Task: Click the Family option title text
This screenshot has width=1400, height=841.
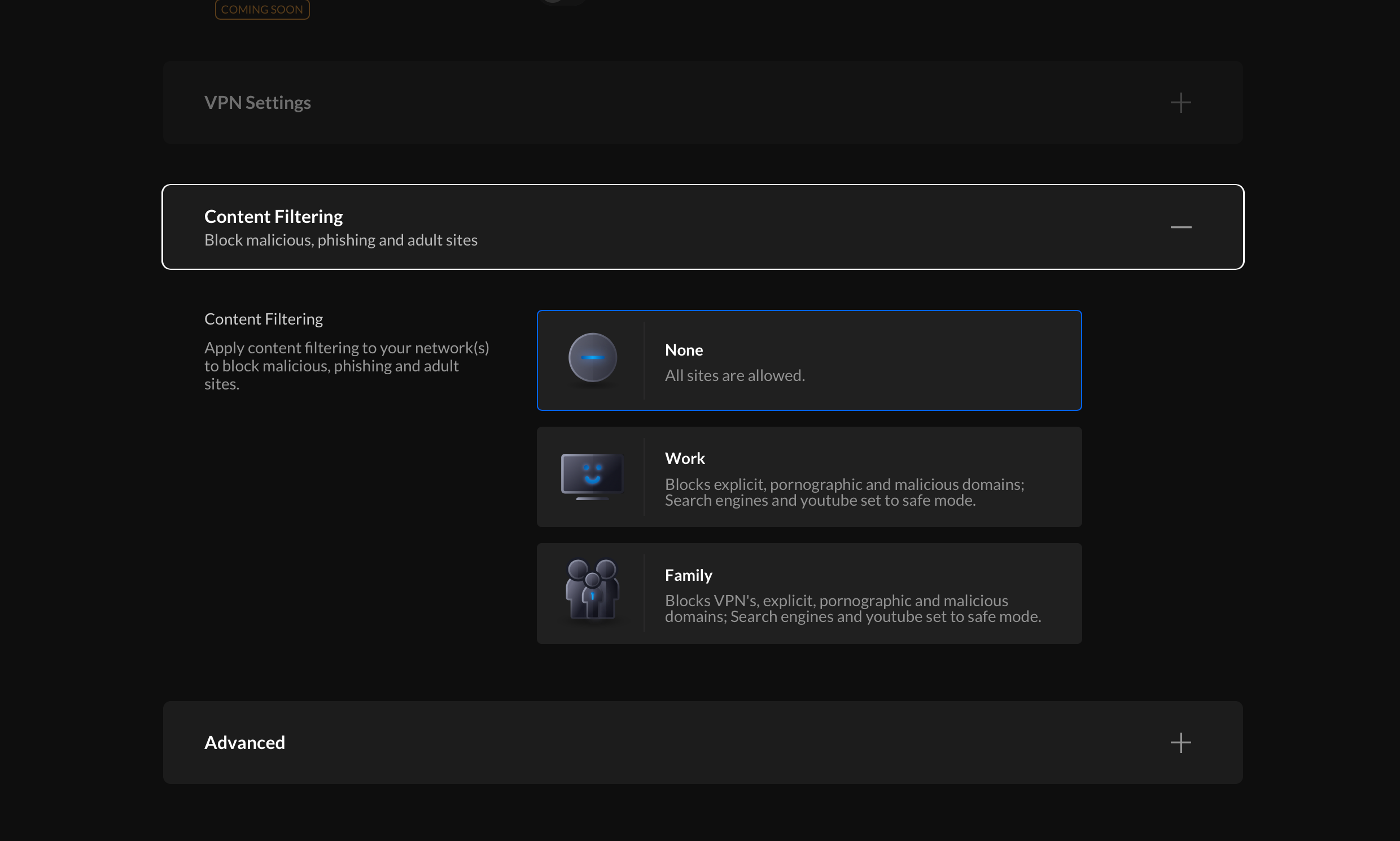Action: [x=688, y=575]
